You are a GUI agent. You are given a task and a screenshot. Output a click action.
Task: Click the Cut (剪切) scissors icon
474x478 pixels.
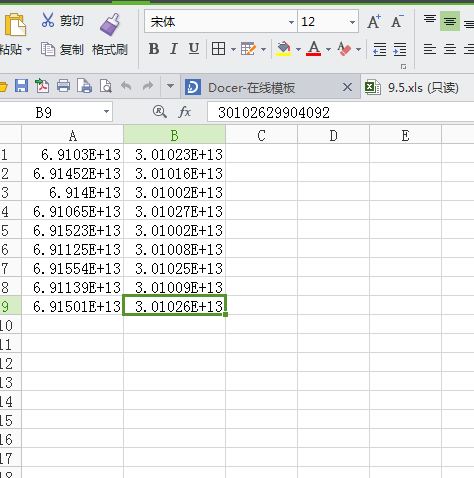(48, 20)
